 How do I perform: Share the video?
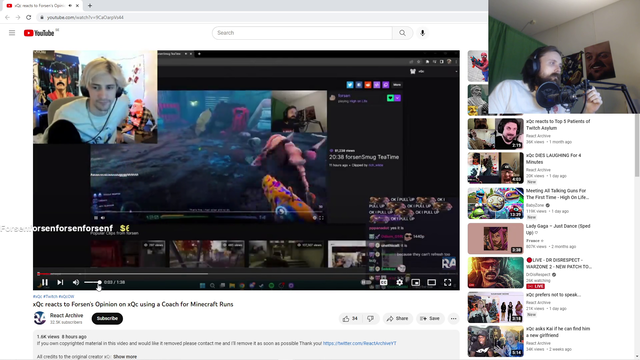tap(398, 318)
